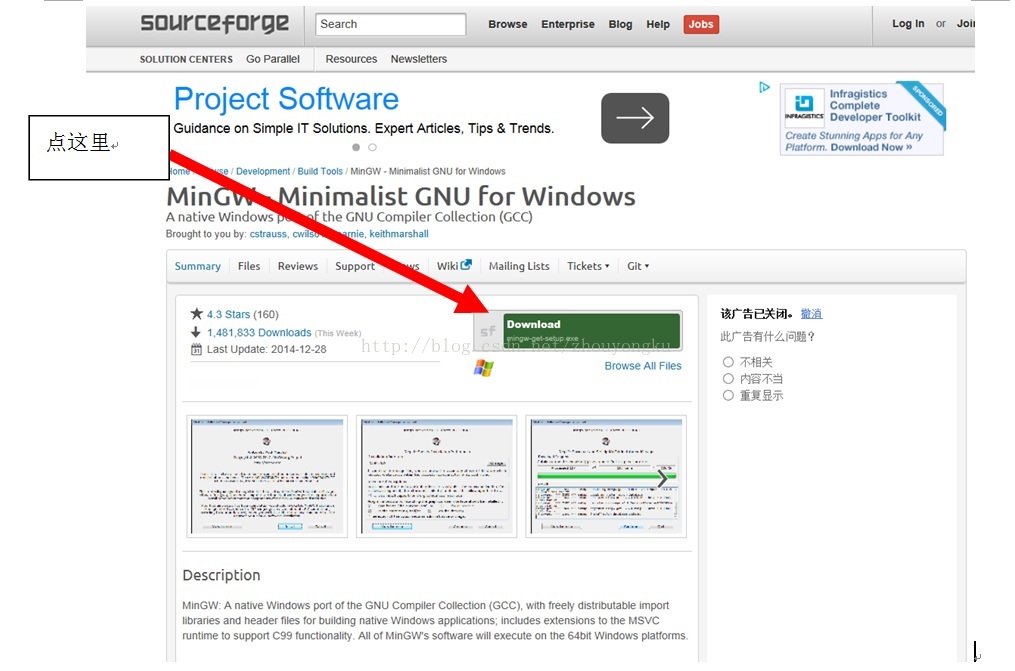
Task: Open the Blog link
Action: coord(620,24)
